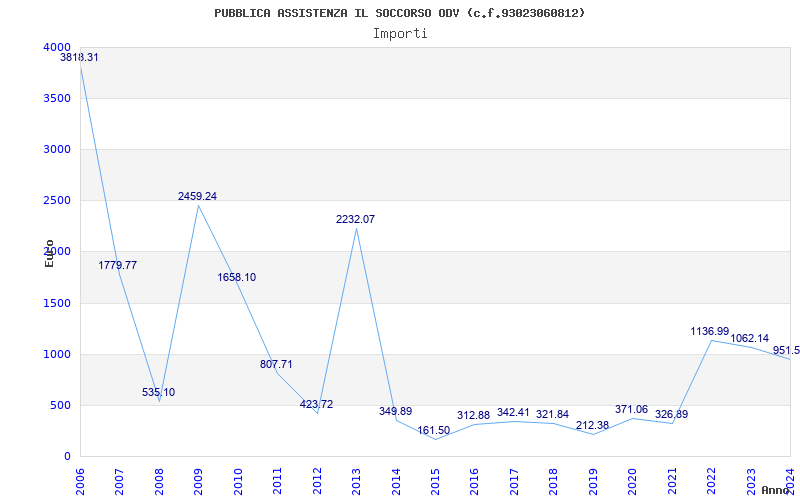
Task: Click the Anno x-axis title
Action: point(776,490)
